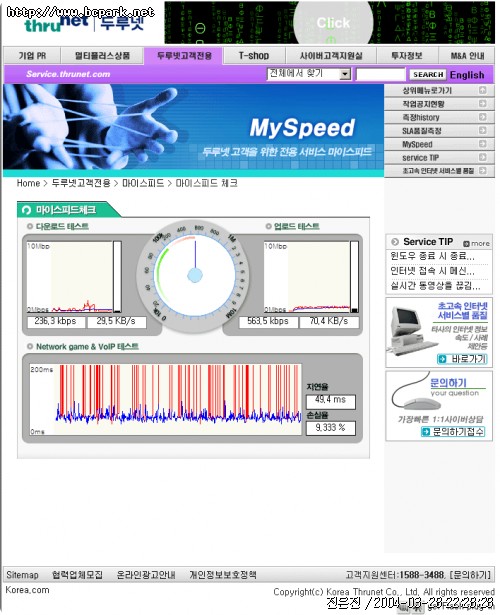
Task: Click the footer [문의하기] link
Action: click(470, 575)
